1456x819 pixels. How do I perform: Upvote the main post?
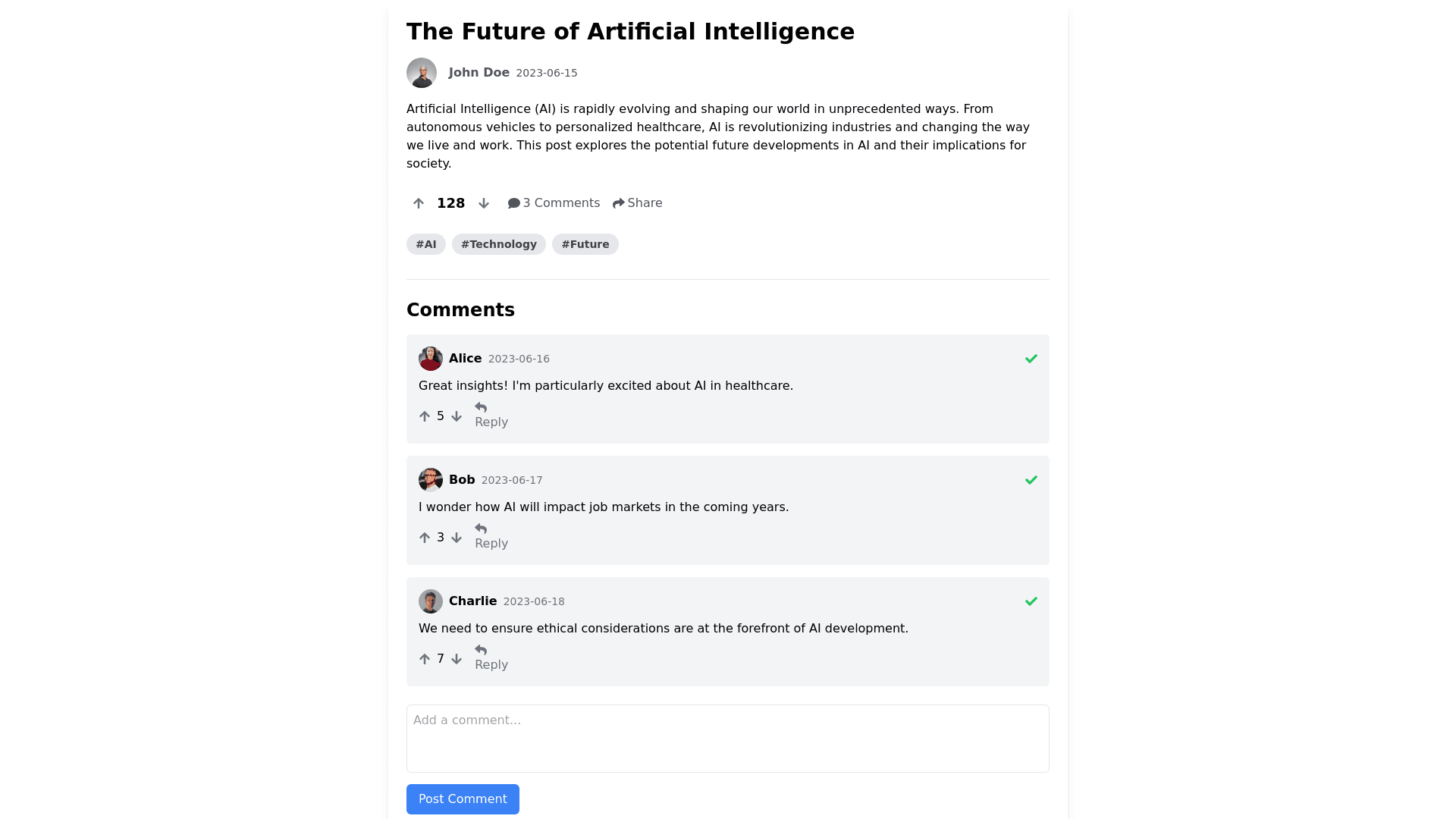(419, 203)
